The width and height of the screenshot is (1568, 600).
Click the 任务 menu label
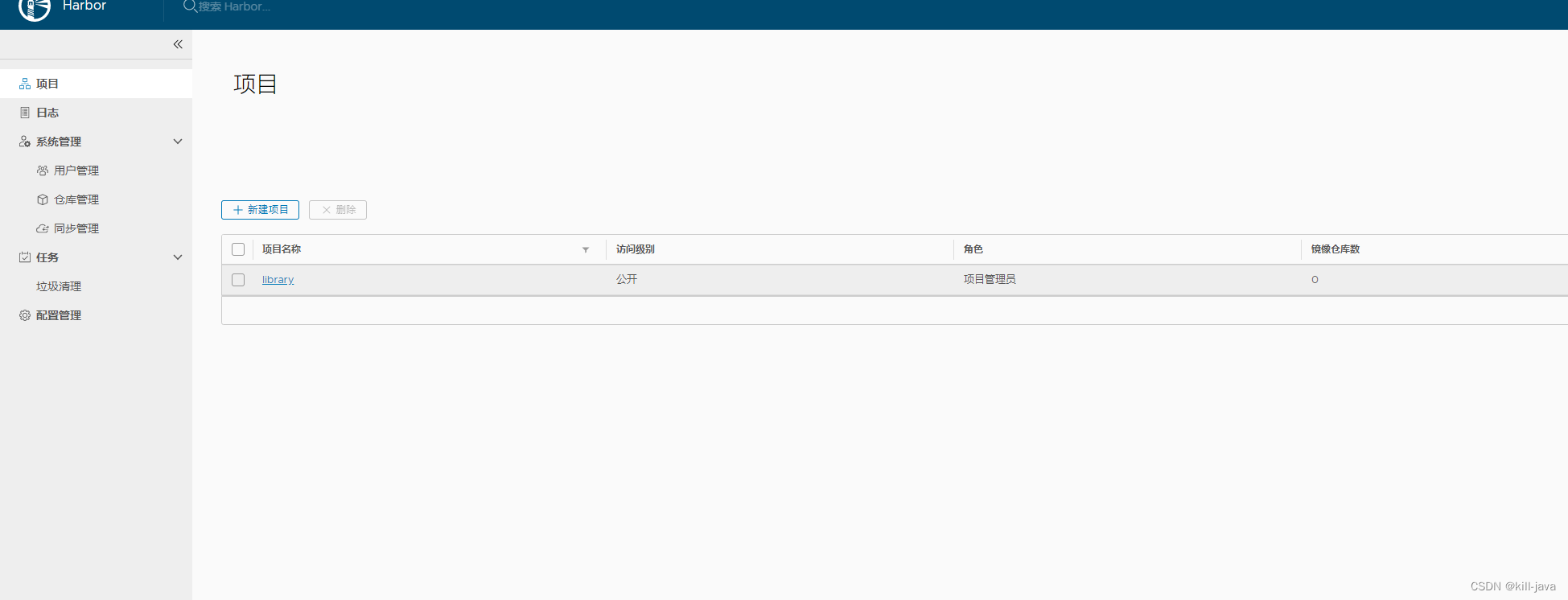point(47,257)
